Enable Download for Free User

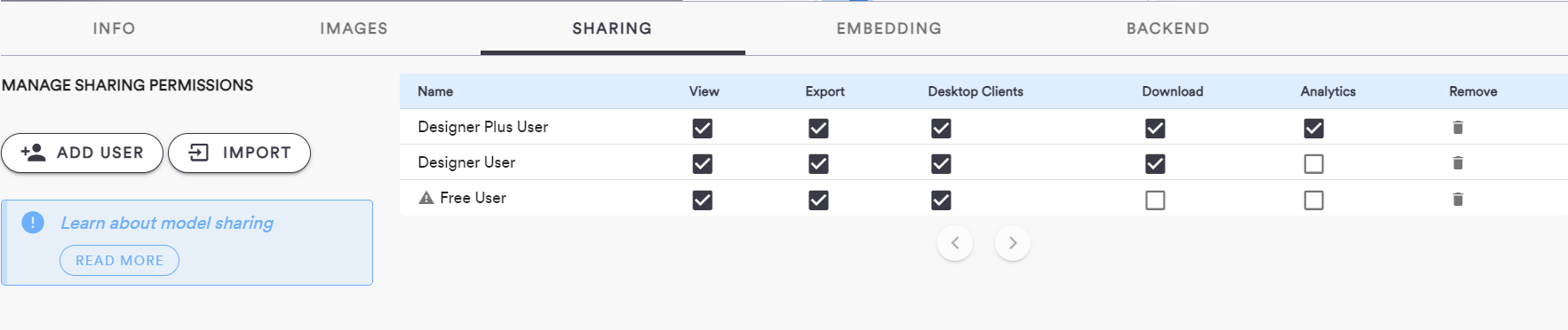click(1155, 200)
